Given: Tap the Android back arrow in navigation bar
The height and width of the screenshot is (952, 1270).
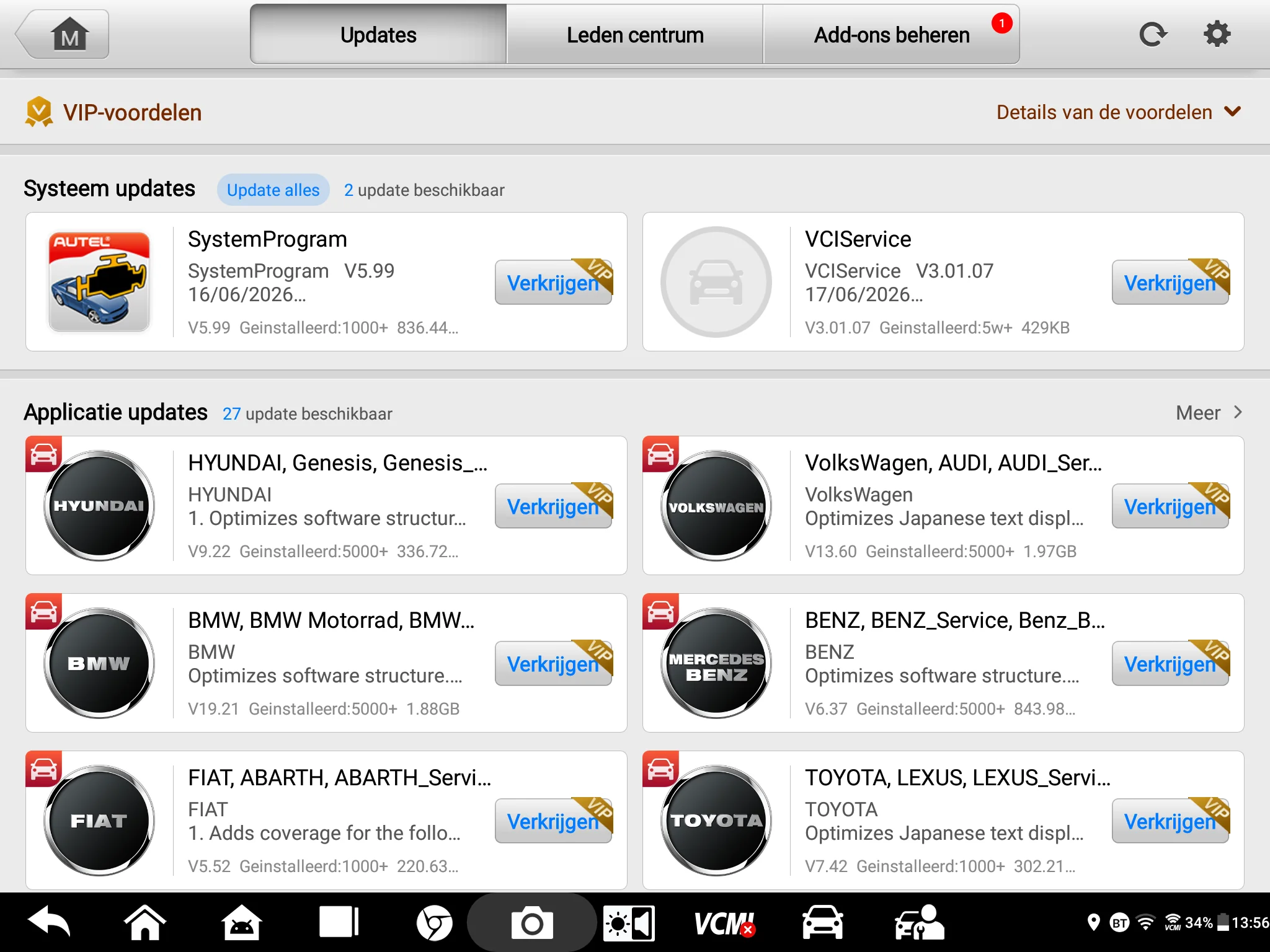Looking at the screenshot, I should pos(49,922).
